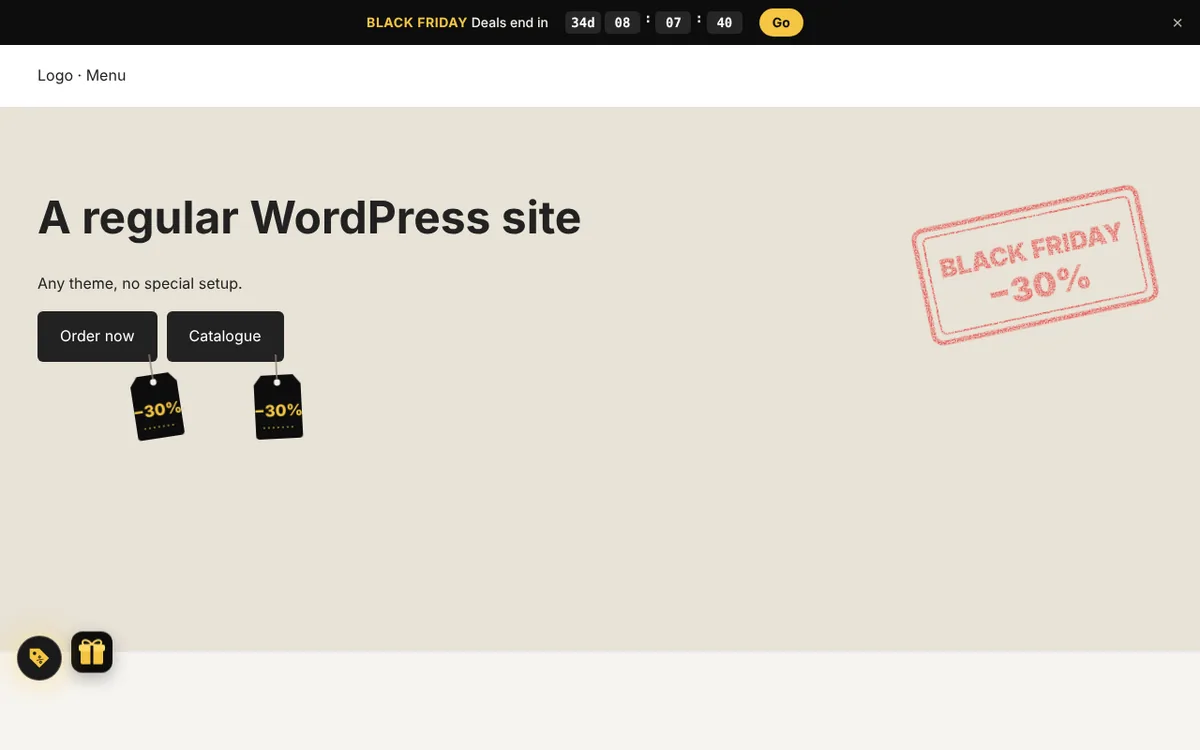Click the -30% tag hanging under Catalogue
1200x750 pixels.
coord(278,407)
